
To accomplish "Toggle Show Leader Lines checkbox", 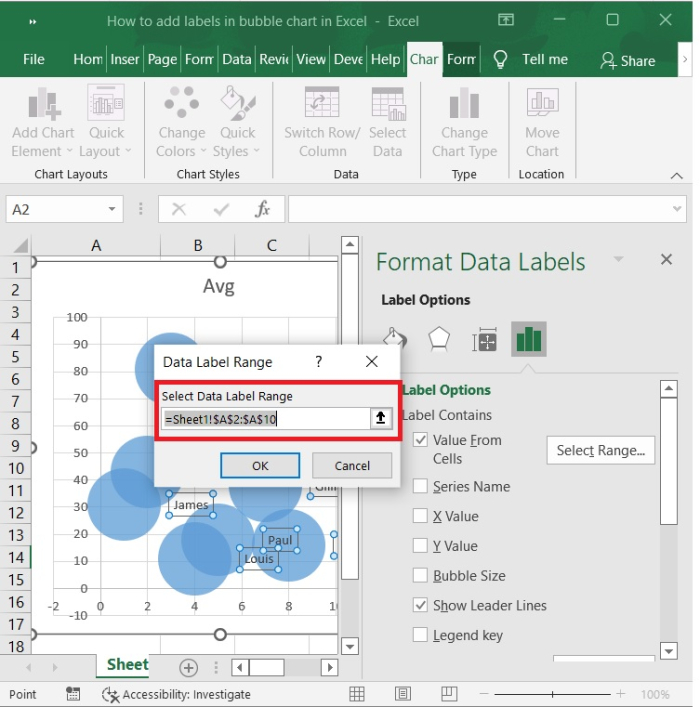I will 420,605.
